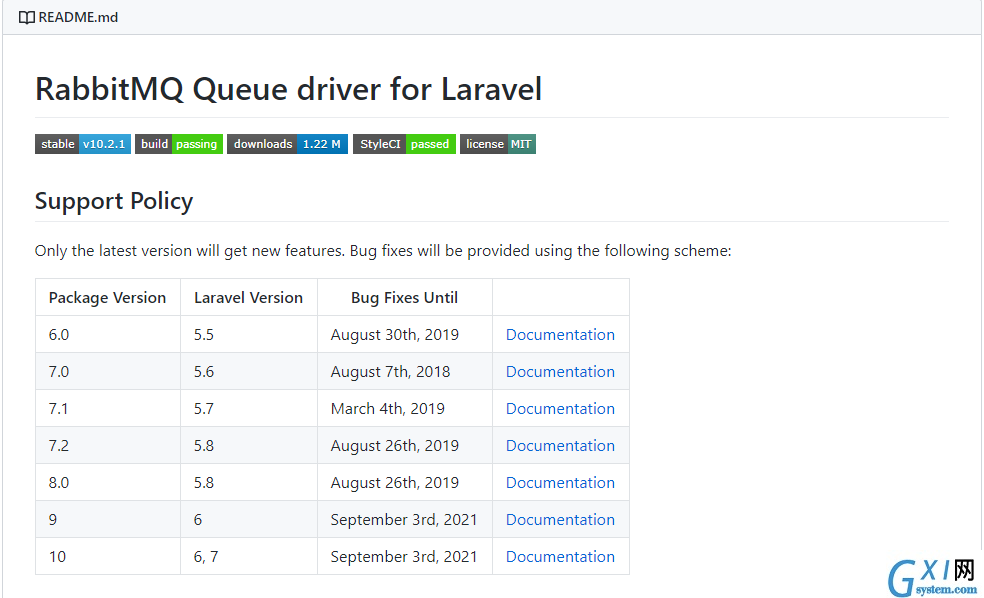Select bug fix date in package 10 row

[x=404, y=557]
